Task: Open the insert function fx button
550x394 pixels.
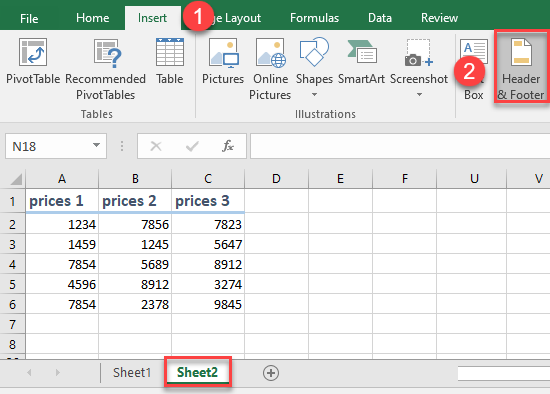Action: (x=228, y=146)
